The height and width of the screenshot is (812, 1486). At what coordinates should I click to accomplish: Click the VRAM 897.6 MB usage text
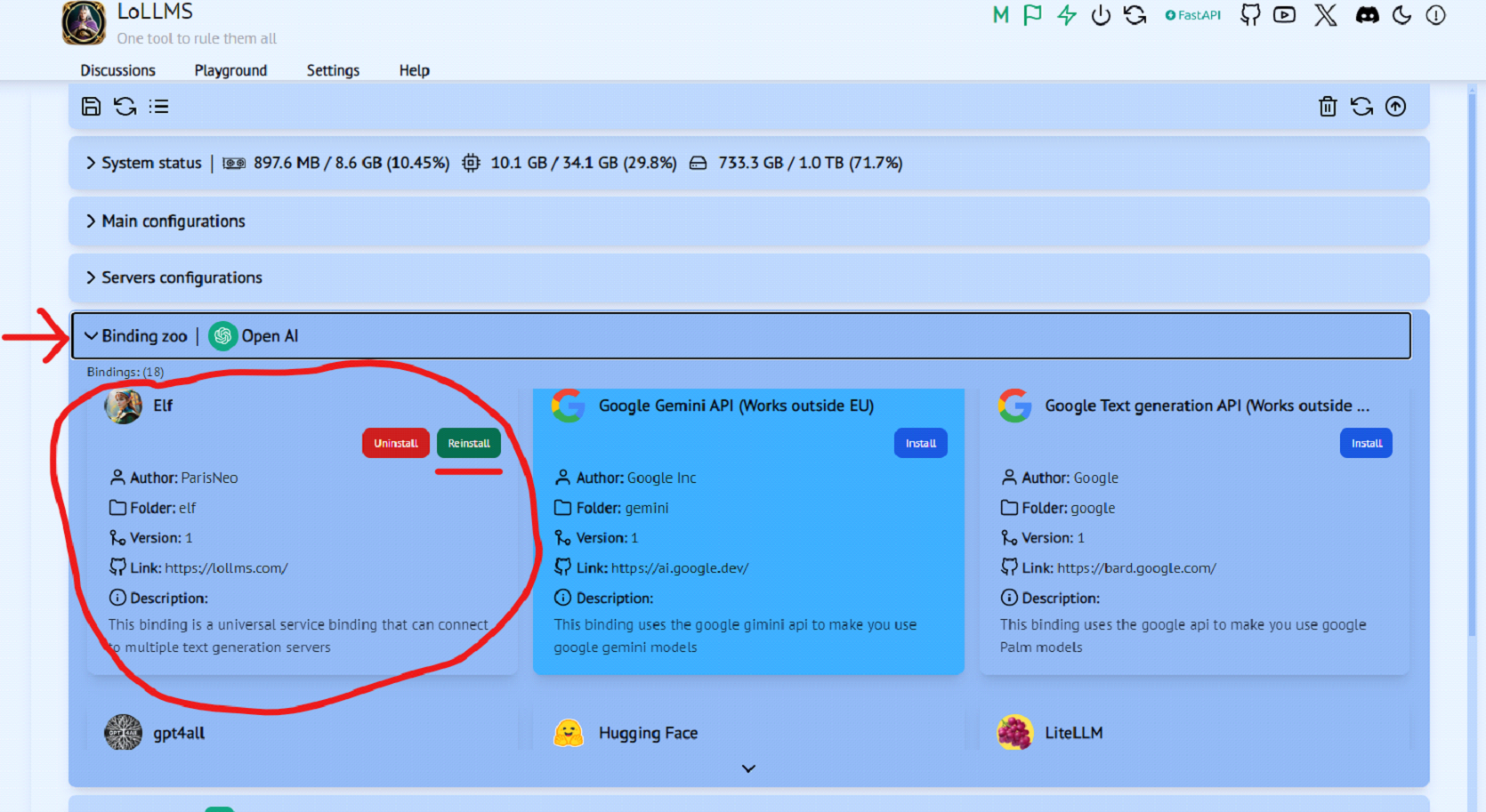click(351, 163)
